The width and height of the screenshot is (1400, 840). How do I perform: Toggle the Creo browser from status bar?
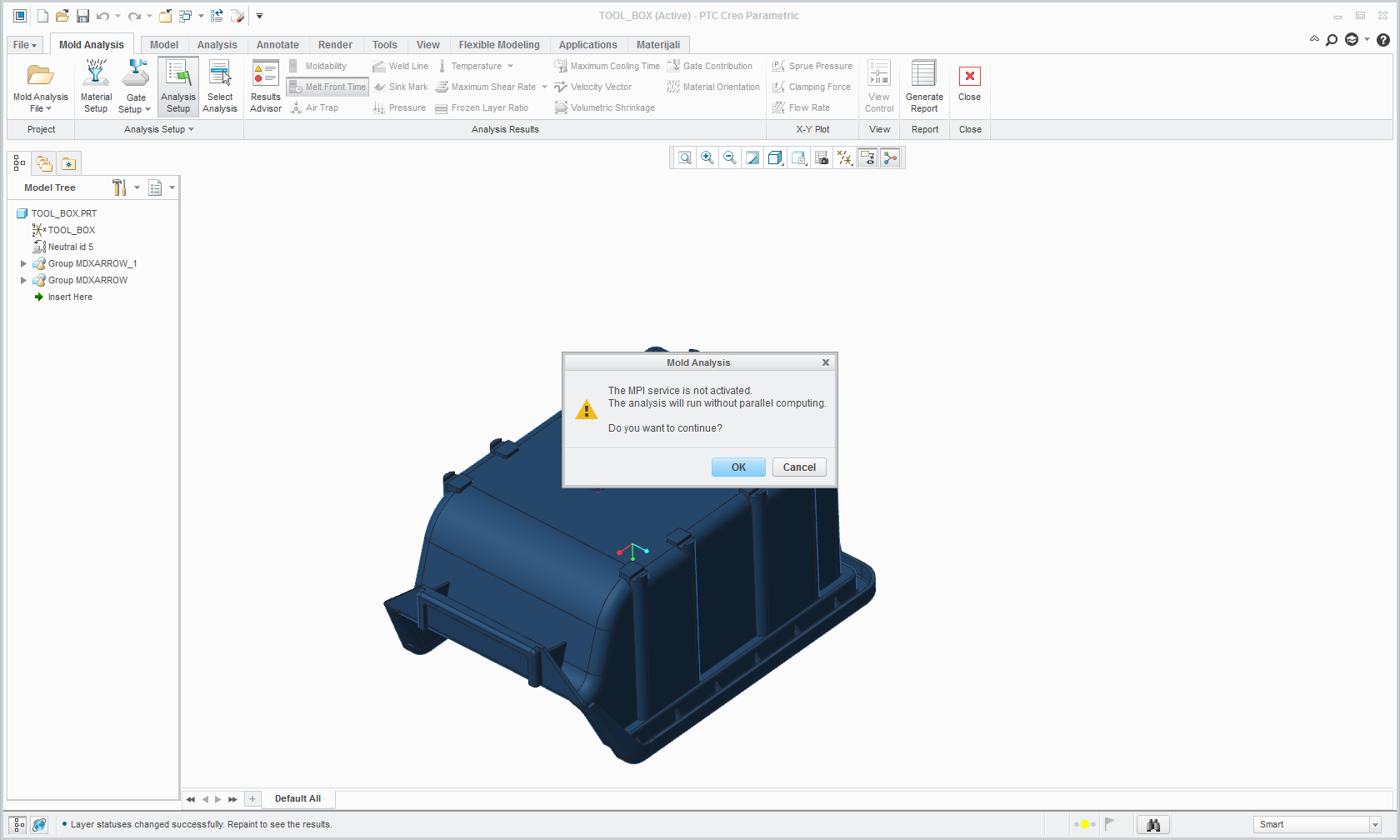tap(39, 824)
